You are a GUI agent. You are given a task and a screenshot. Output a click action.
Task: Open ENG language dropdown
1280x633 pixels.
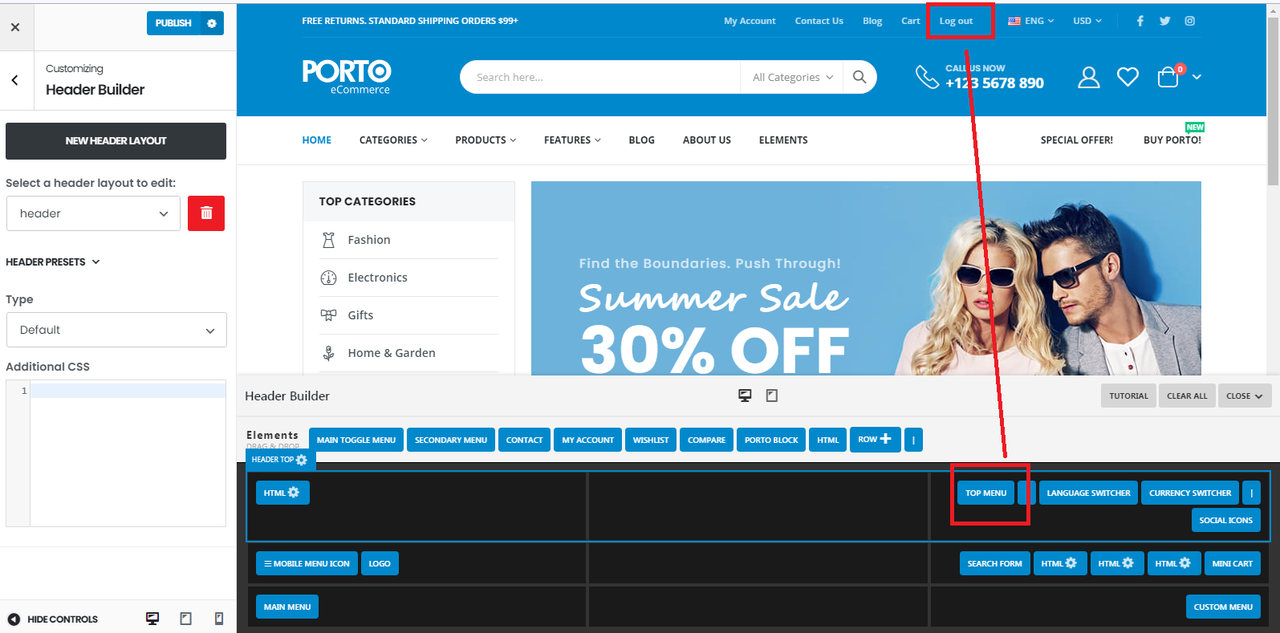(x=1031, y=20)
